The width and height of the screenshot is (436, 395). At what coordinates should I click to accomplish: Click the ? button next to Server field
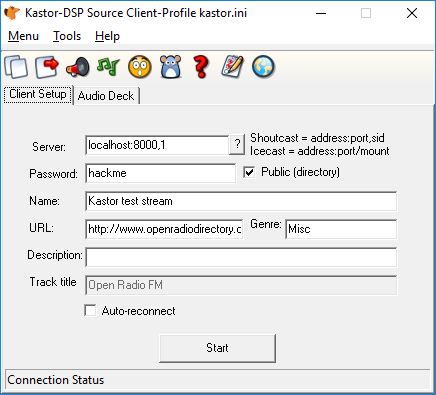tap(237, 144)
